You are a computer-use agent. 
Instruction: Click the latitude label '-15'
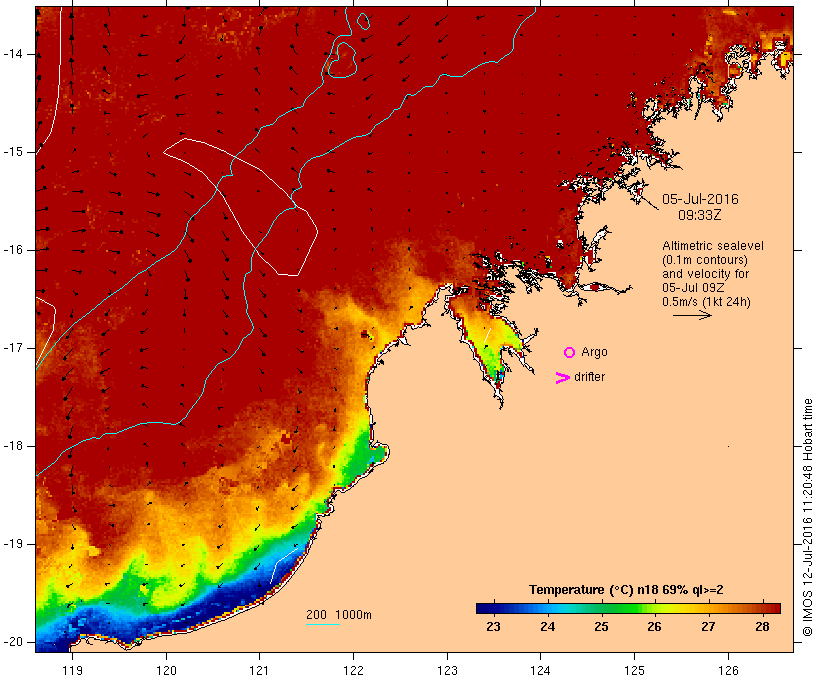13,152
